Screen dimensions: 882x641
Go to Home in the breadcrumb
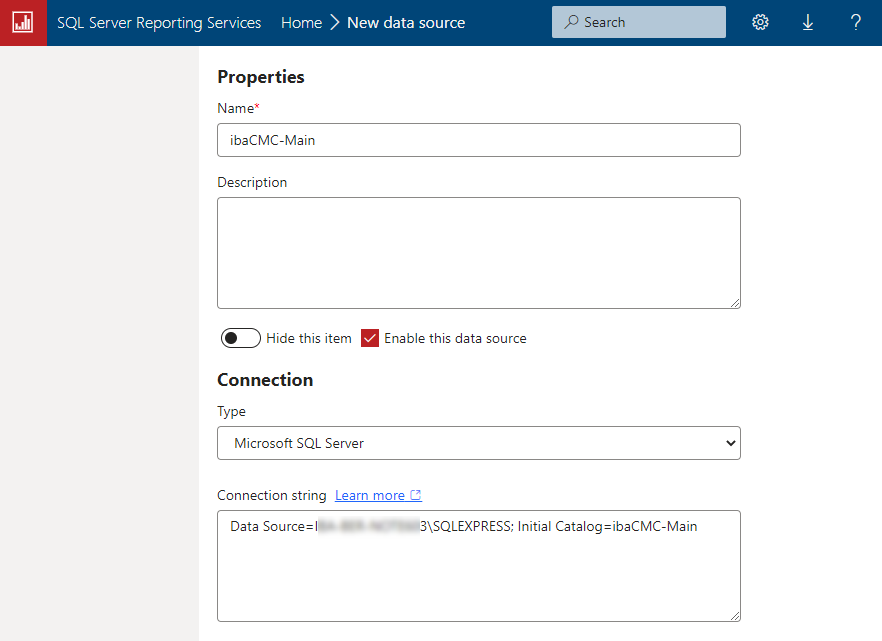tap(301, 22)
